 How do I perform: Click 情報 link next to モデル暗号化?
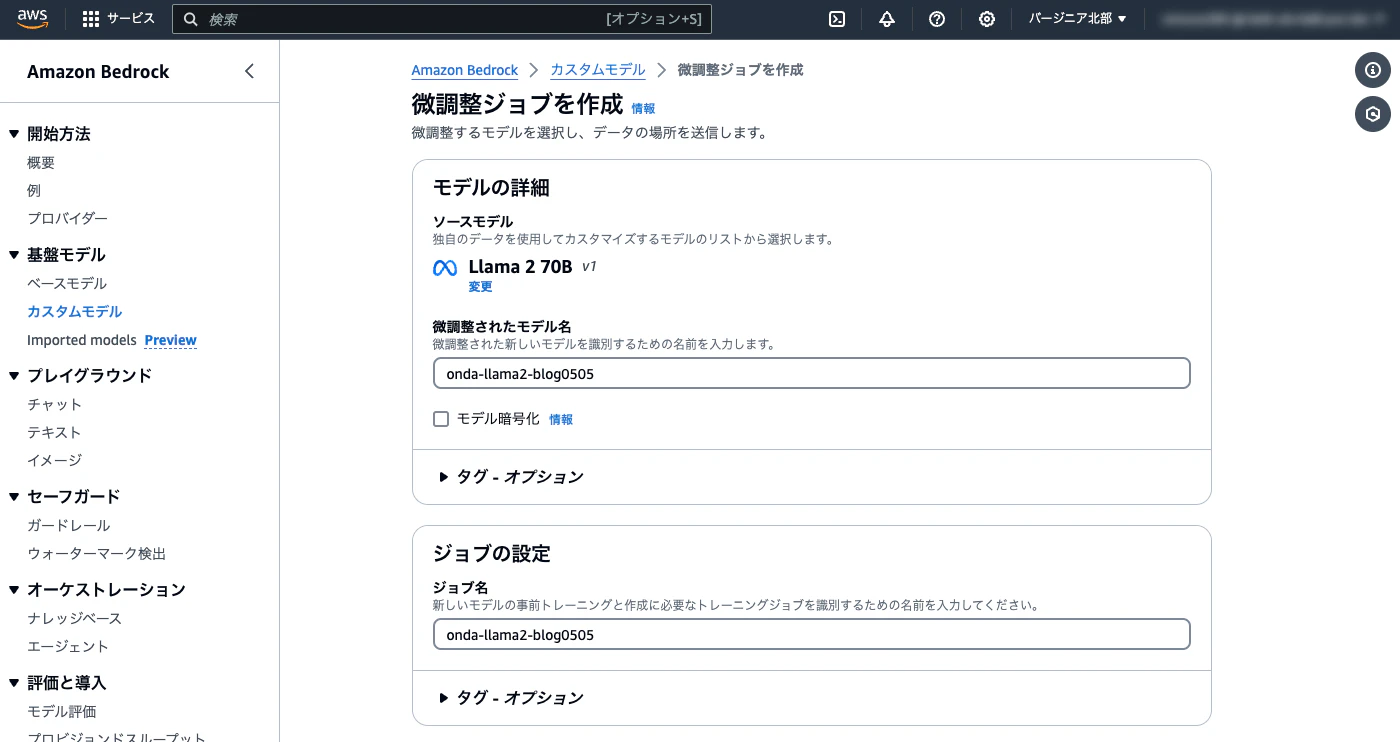[561, 420]
